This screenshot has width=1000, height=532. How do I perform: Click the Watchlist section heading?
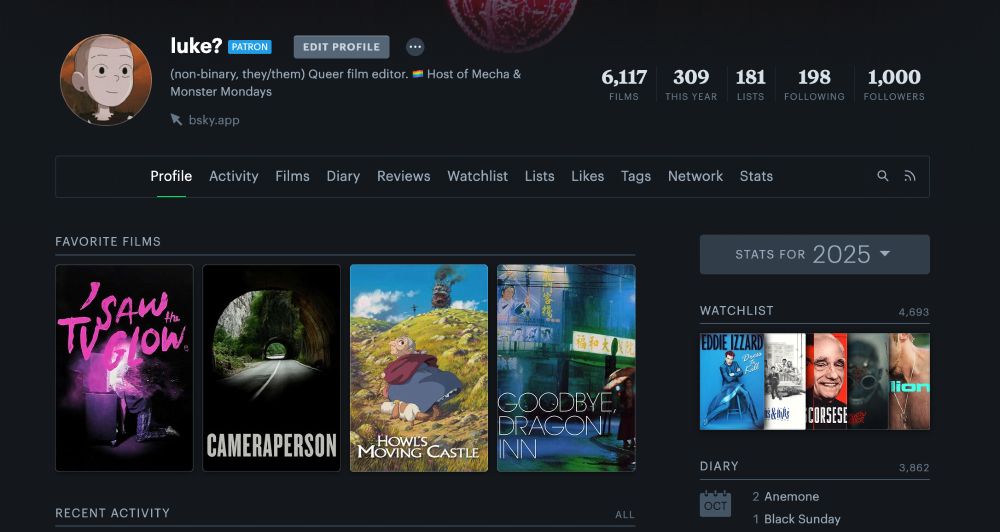coord(737,311)
